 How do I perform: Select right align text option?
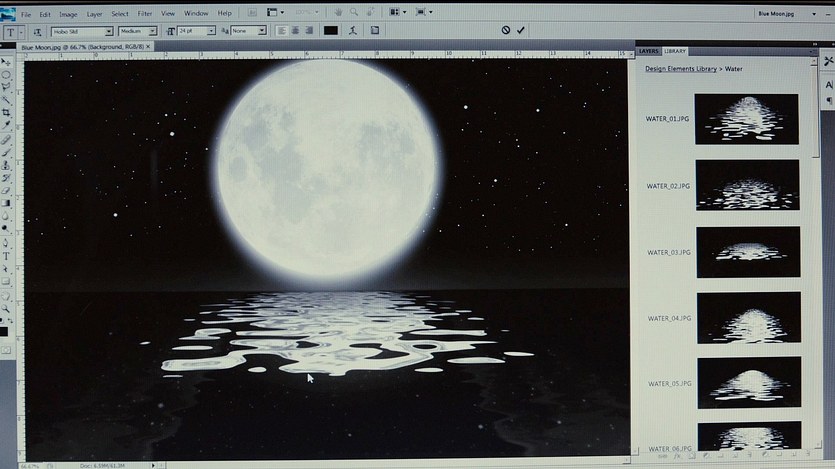pos(307,31)
